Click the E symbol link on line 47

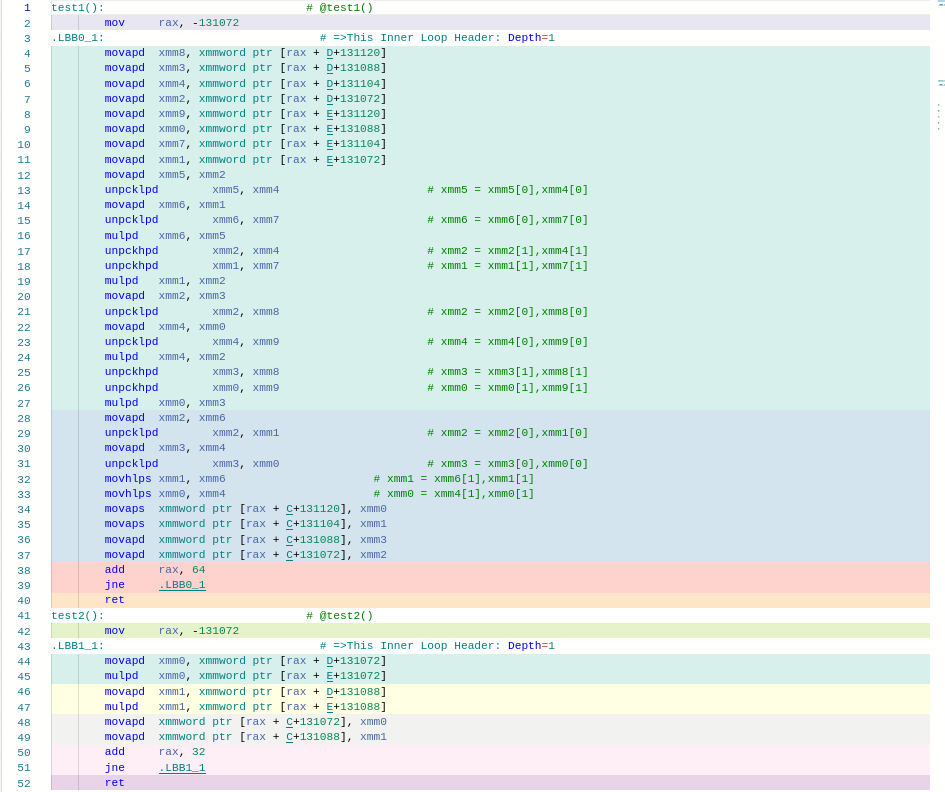[330, 707]
